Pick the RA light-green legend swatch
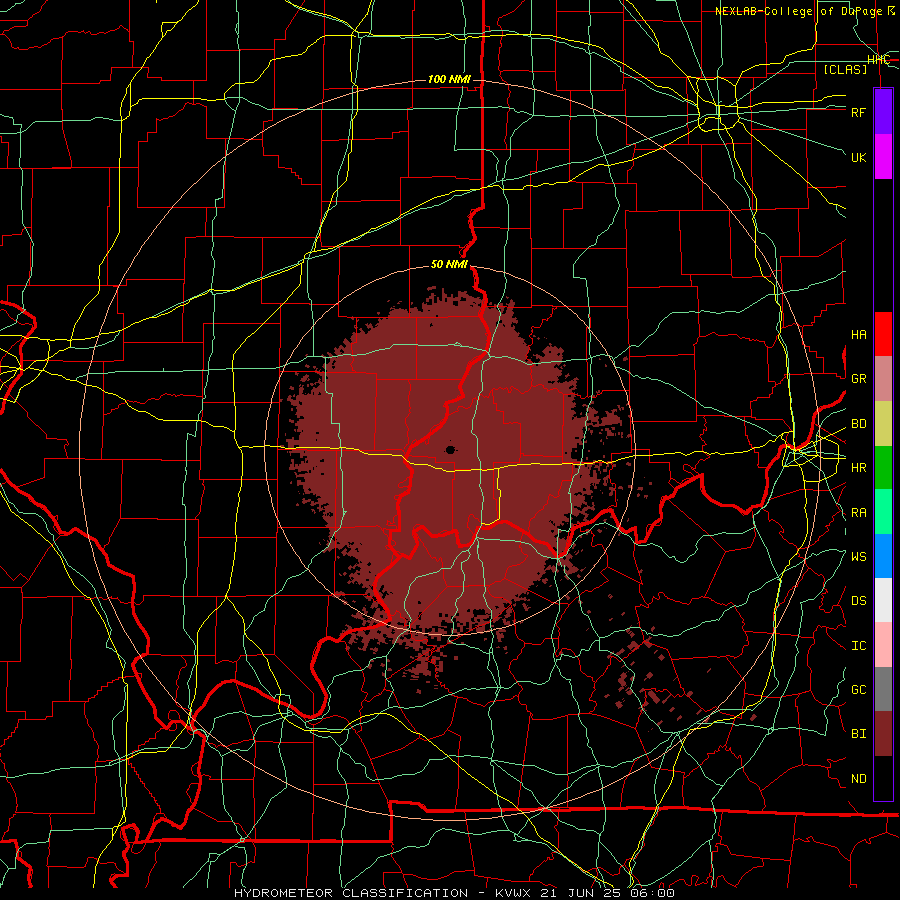This screenshot has height=900, width=900. tap(883, 512)
